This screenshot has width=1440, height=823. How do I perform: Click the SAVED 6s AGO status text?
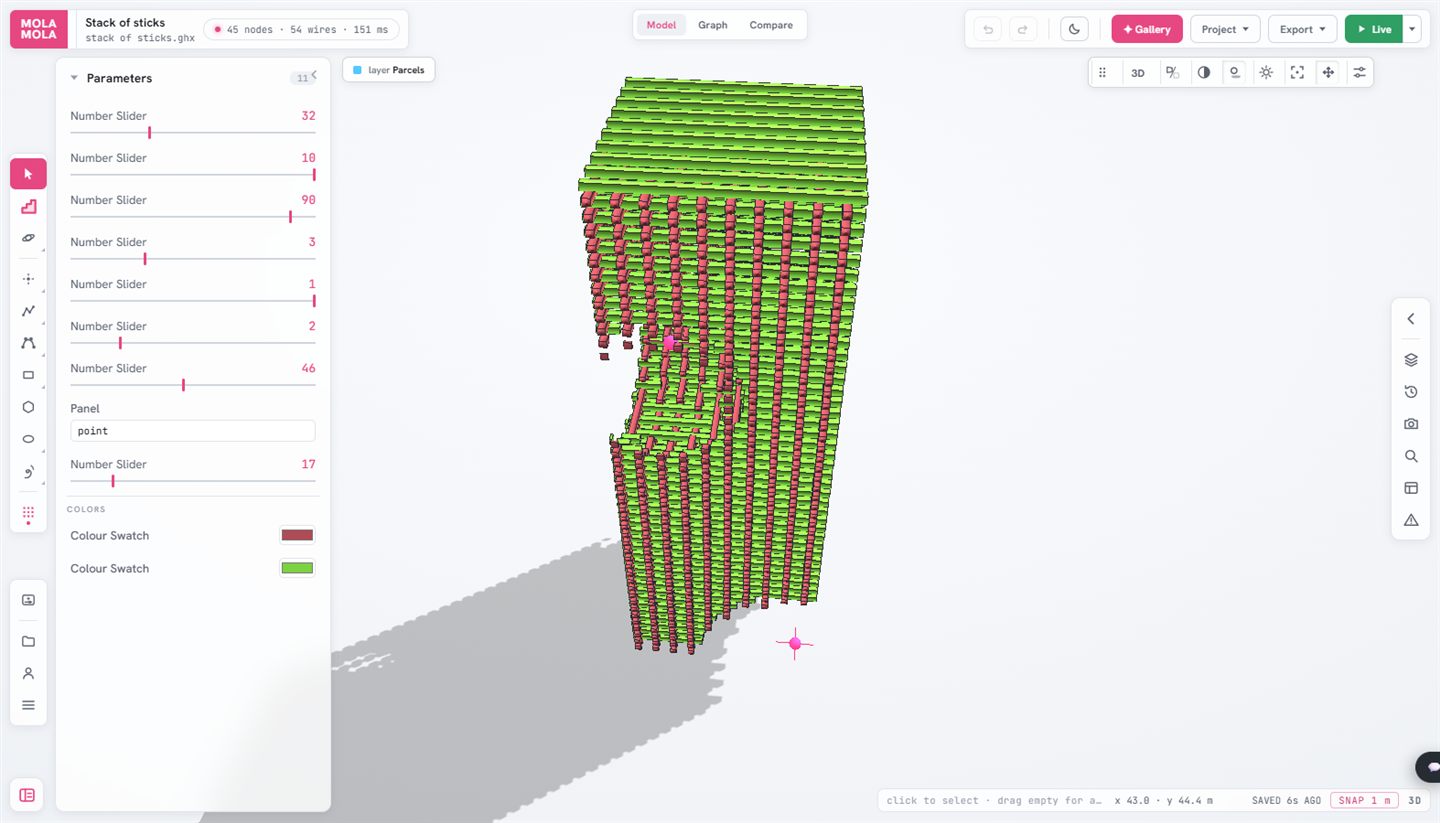pyautogui.click(x=1286, y=800)
